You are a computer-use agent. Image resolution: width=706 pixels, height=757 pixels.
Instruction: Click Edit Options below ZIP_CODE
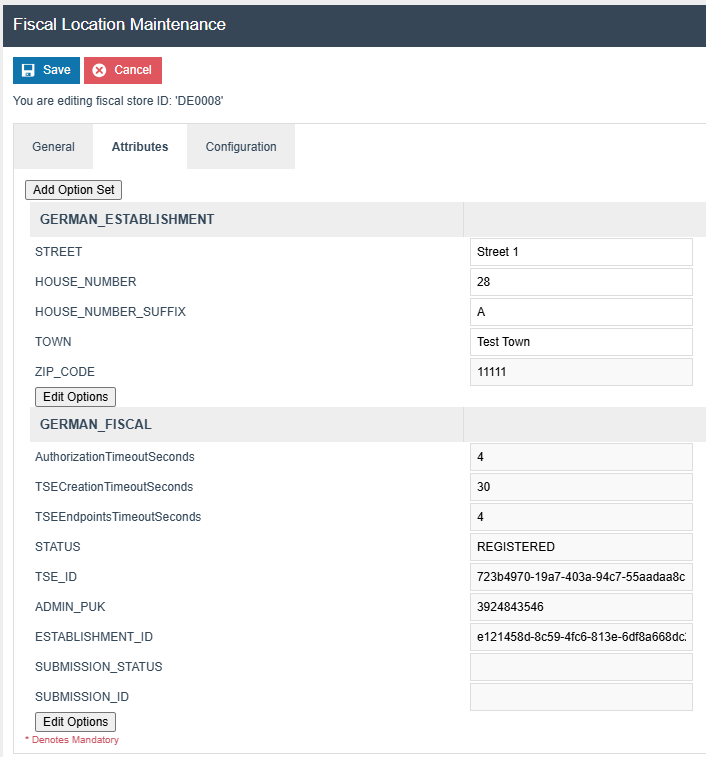(75, 397)
